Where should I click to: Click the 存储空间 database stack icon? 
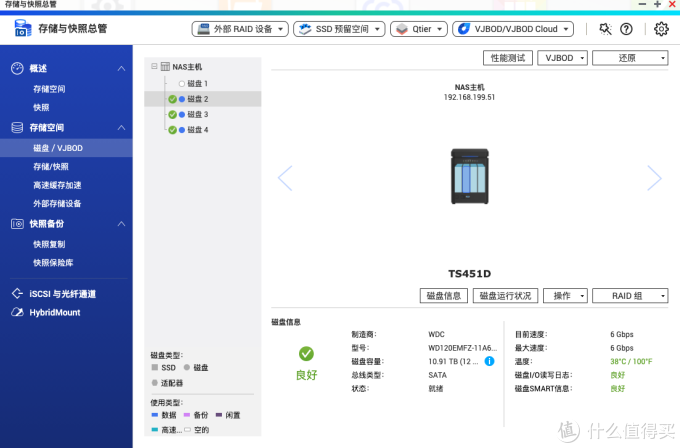[x=17, y=128]
